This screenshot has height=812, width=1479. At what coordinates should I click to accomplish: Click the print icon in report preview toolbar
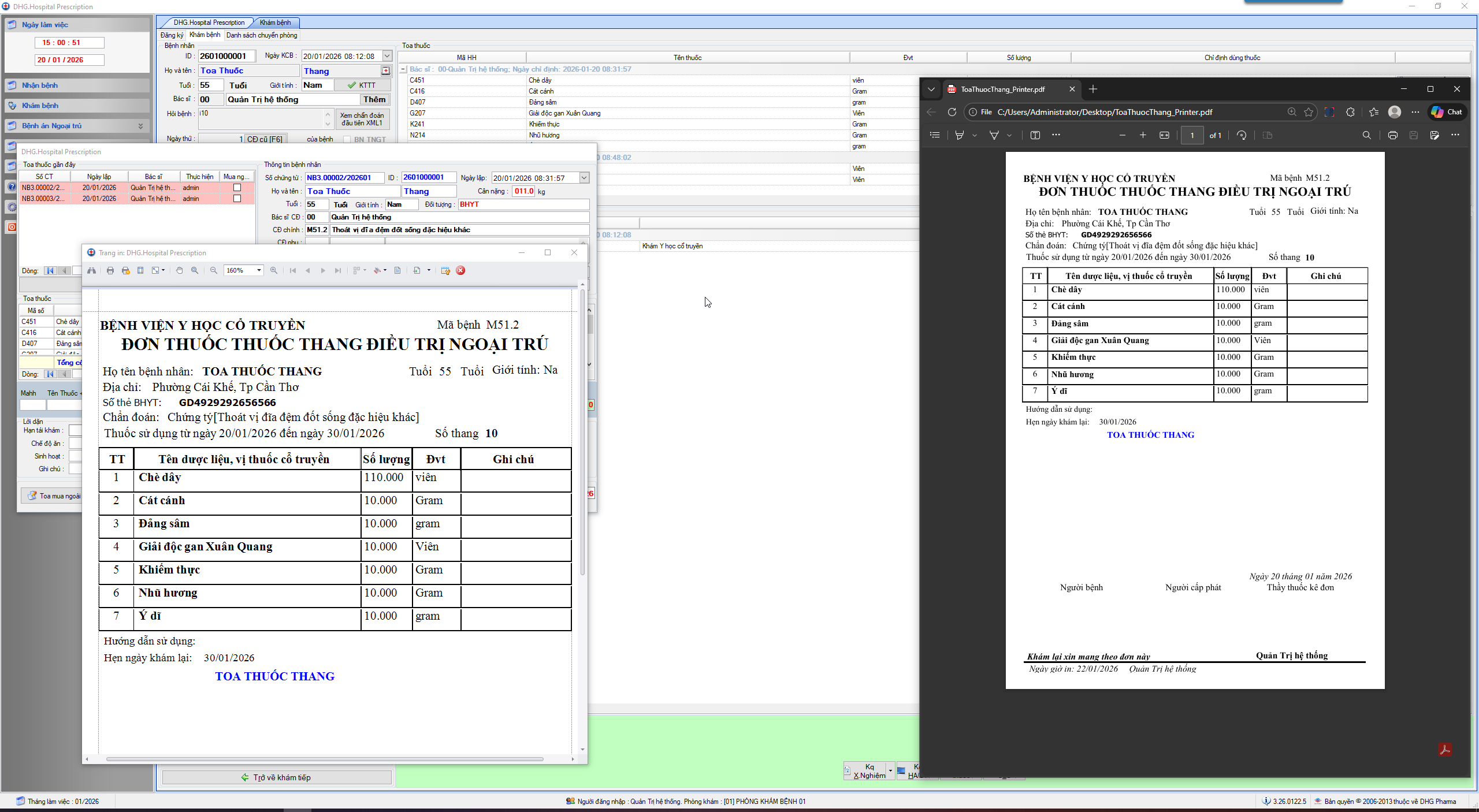click(110, 270)
